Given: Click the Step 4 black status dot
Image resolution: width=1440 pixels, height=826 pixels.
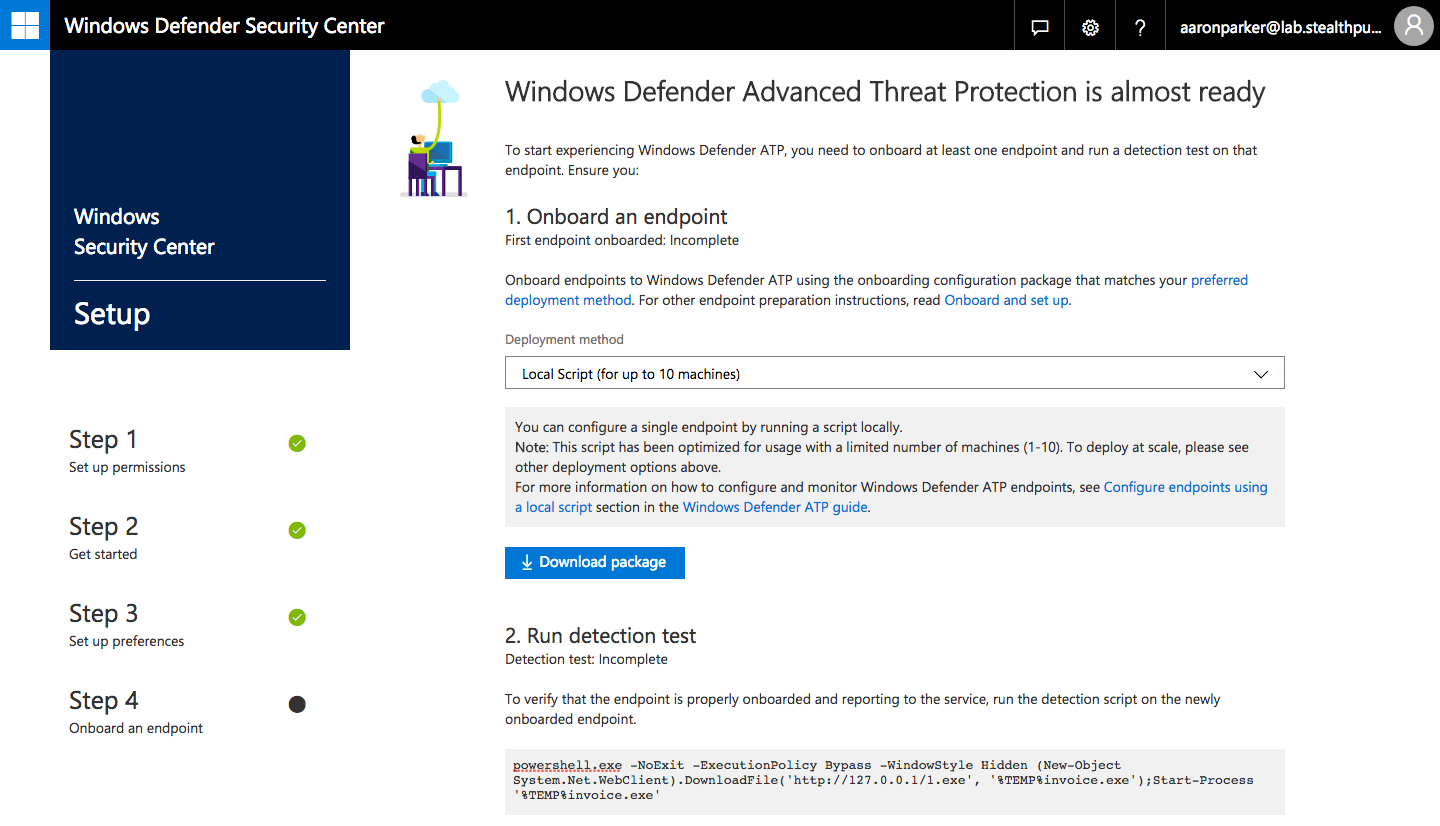Looking at the screenshot, I should tap(297, 704).
